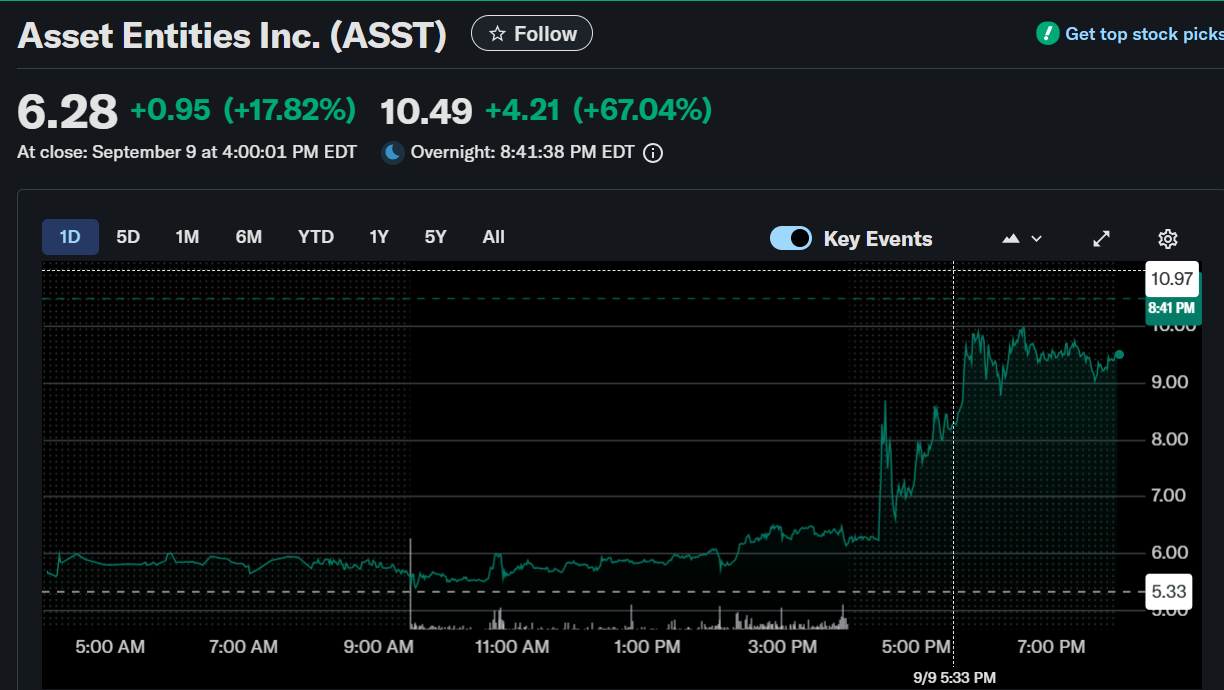Click the At close timestamp text

click(187, 153)
